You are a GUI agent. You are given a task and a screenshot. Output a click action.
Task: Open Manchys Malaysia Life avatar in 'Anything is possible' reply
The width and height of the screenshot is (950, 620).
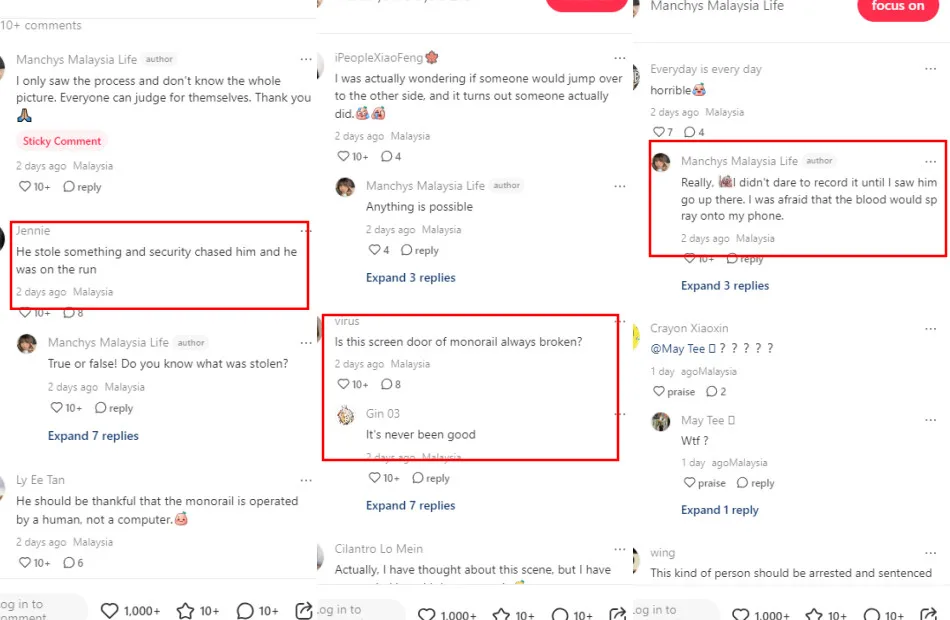pyautogui.click(x=345, y=187)
